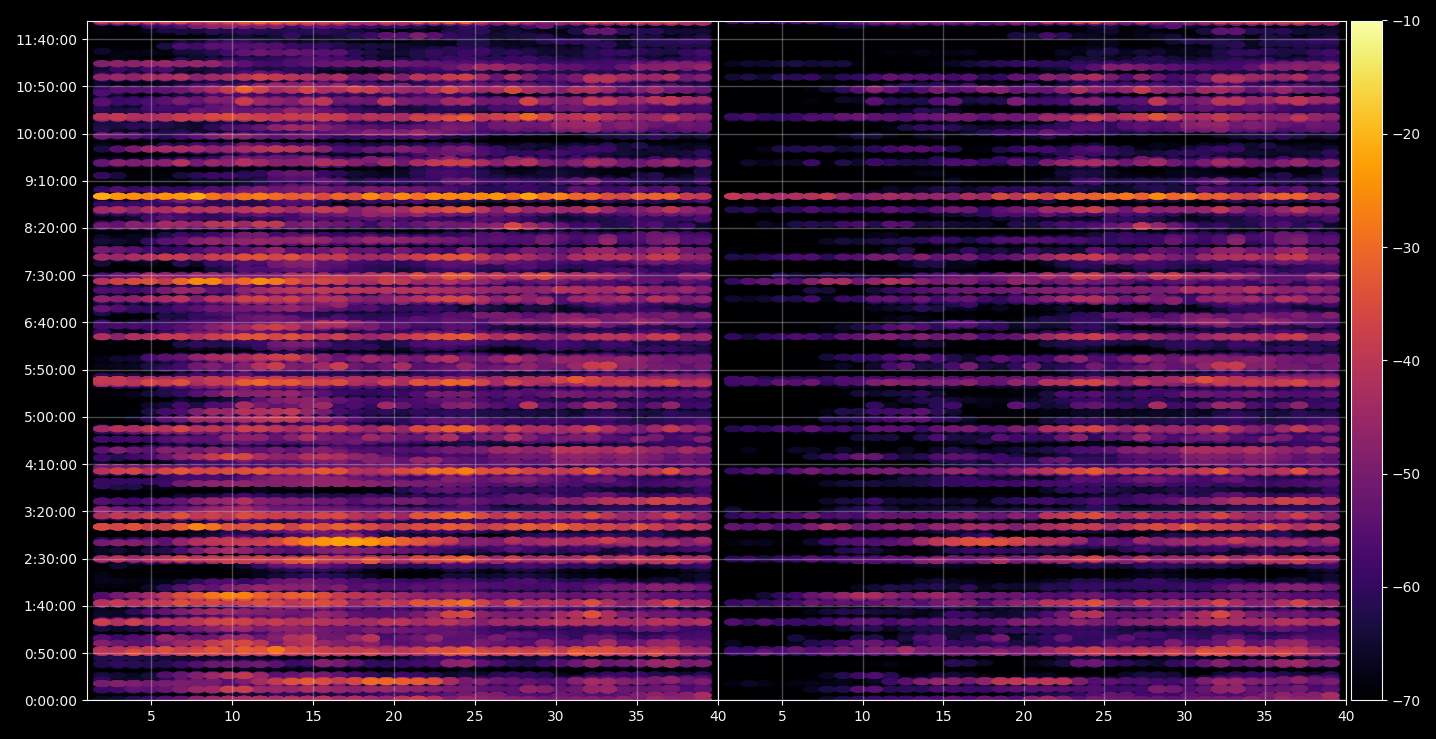Click x-axis label 35 under the right heatmap
Screen dimensions: 1436x739
click(x=1265, y=717)
